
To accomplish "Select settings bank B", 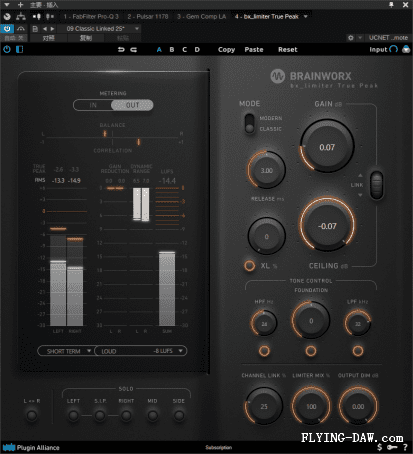I will pos(172,50).
